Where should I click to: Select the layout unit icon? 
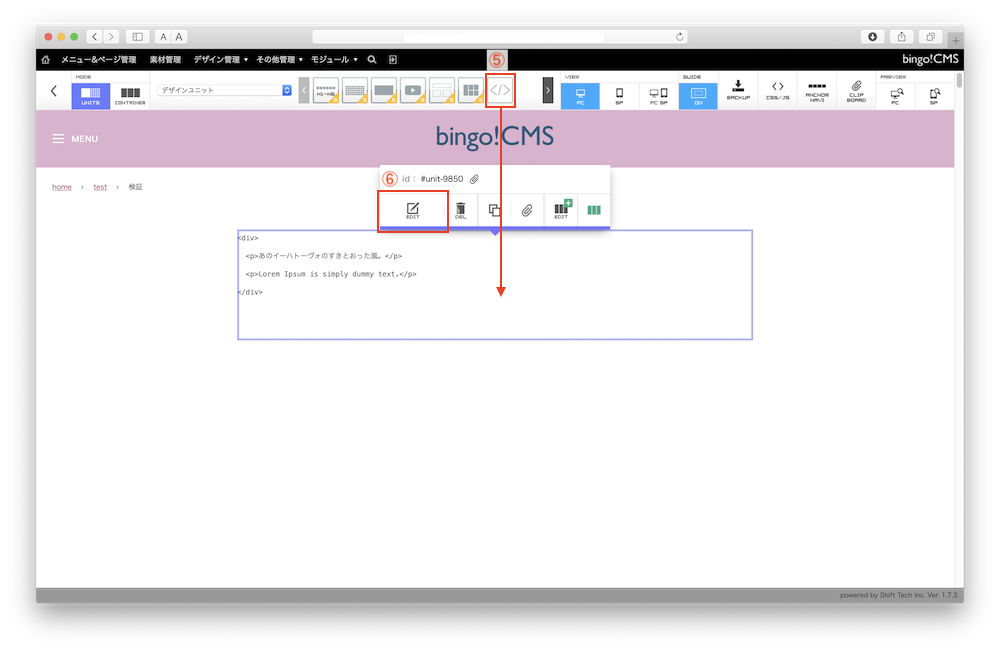tap(442, 91)
